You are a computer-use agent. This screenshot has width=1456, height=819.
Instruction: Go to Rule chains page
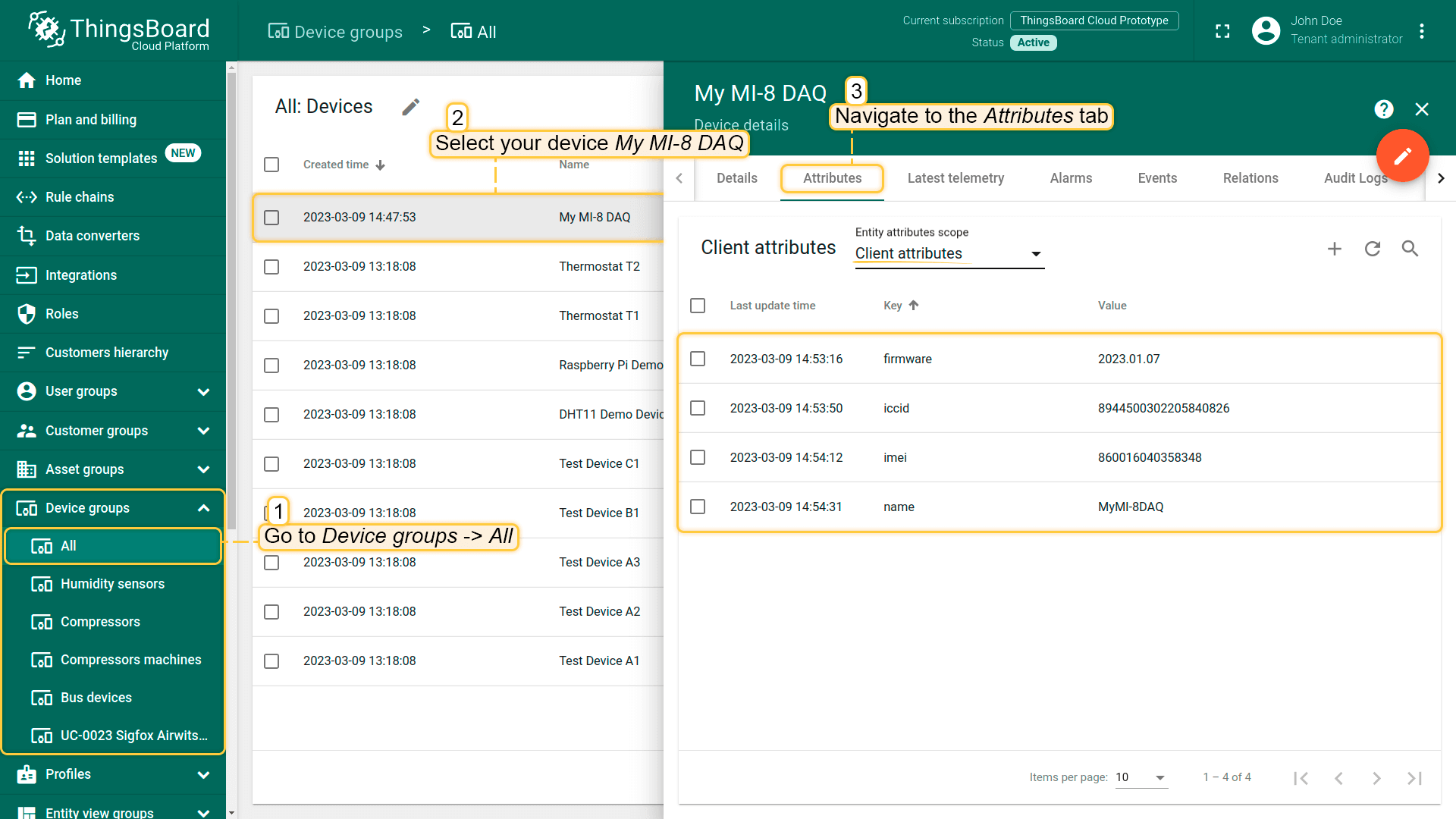pyautogui.click(x=80, y=197)
